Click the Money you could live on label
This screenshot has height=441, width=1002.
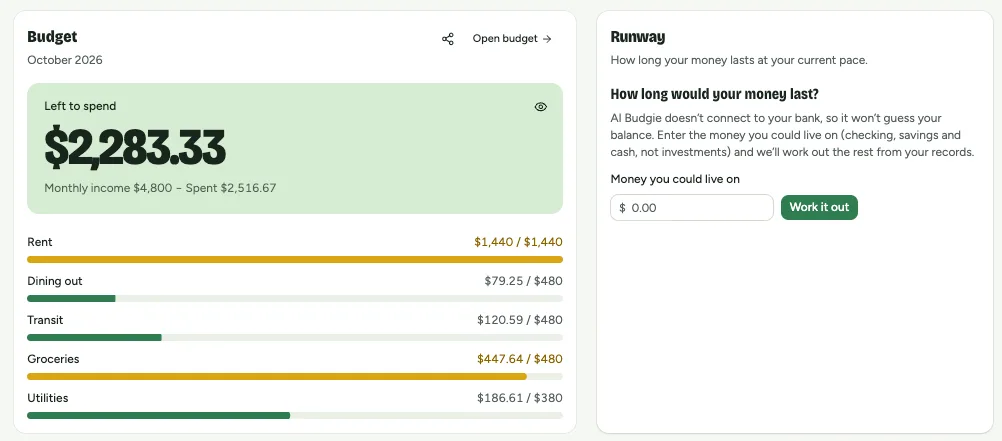[675, 179]
